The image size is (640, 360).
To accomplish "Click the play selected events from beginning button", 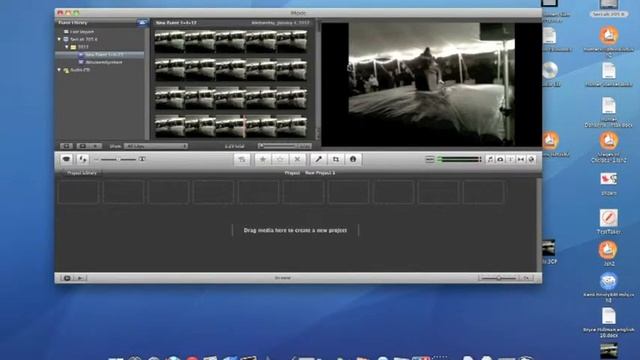I will (96, 146).
